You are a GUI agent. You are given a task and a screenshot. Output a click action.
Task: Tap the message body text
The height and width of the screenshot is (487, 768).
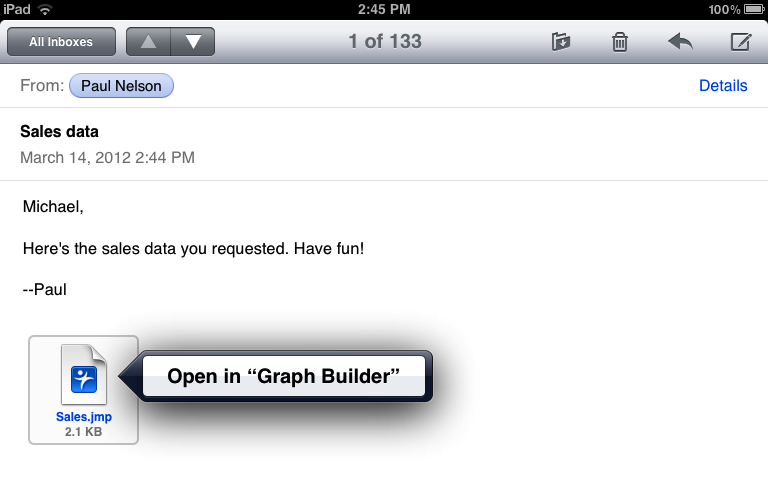193,247
